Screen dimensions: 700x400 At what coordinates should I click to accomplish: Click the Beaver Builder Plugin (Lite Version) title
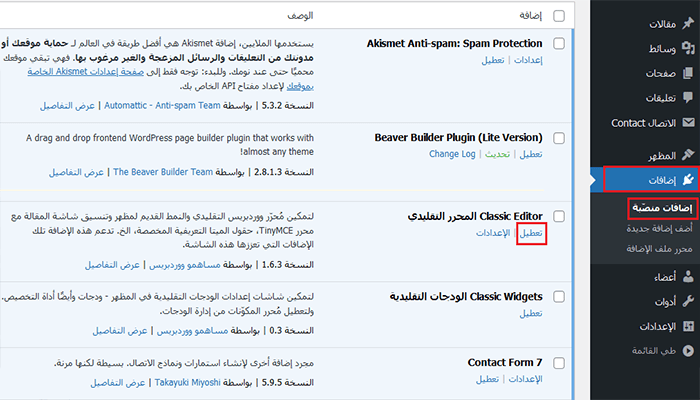[x=458, y=138]
